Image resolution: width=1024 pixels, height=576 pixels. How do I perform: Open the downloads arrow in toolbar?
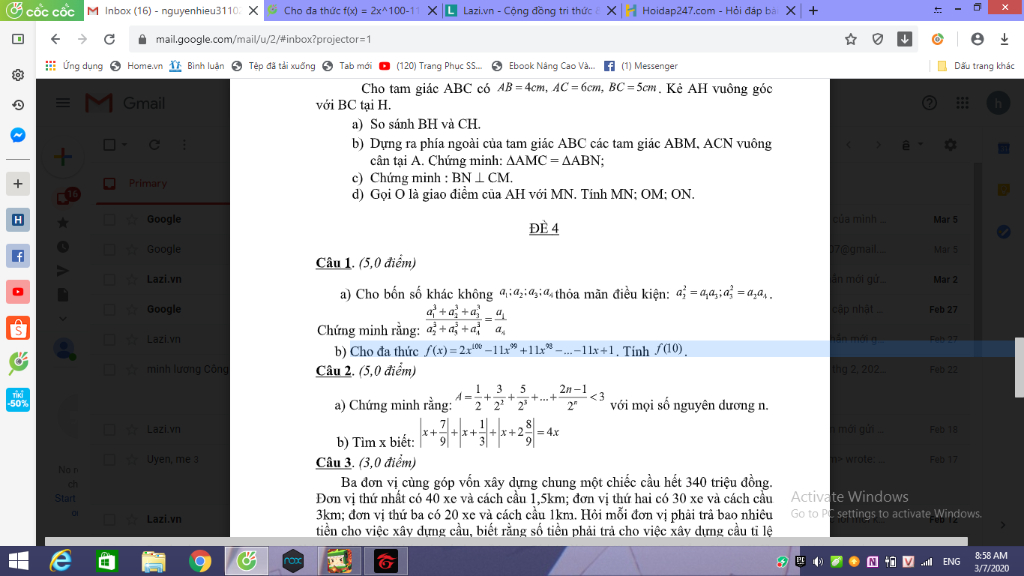coord(1004,39)
